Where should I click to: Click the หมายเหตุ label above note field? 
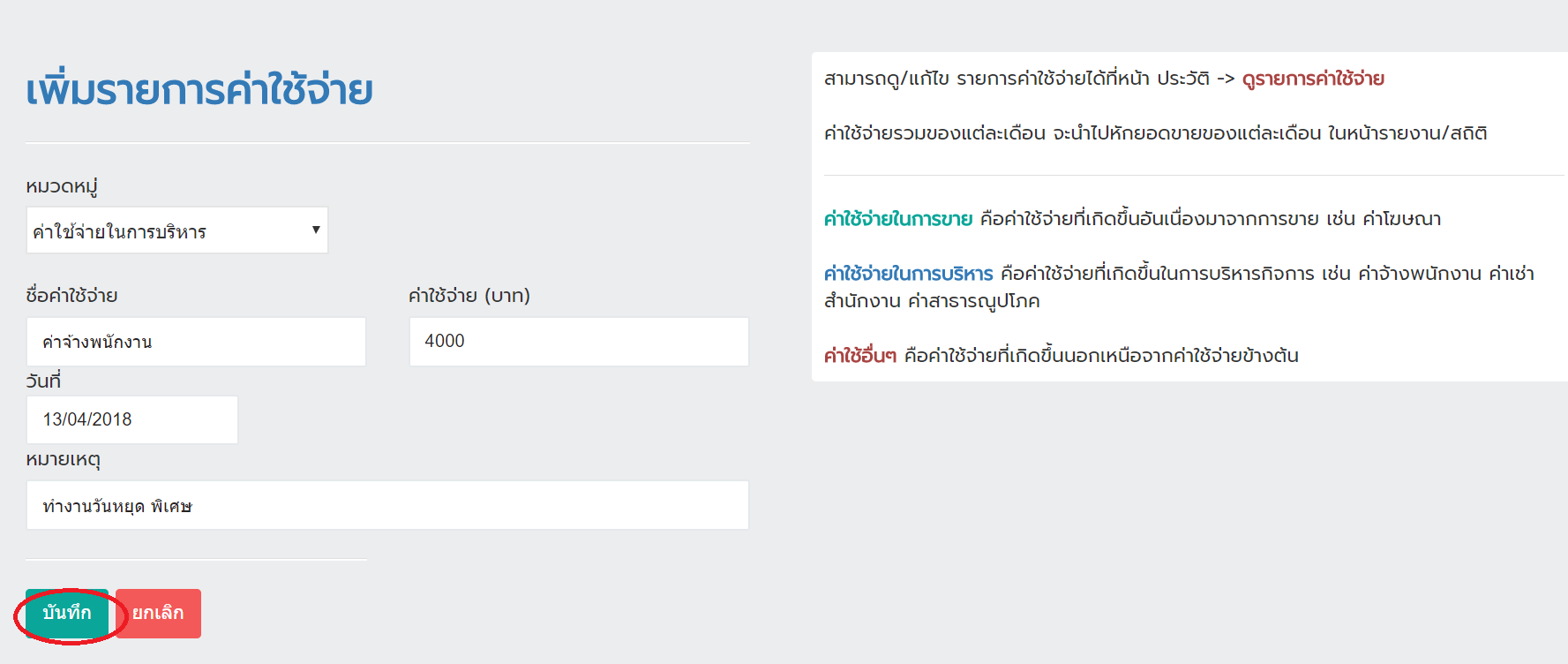coord(63,460)
